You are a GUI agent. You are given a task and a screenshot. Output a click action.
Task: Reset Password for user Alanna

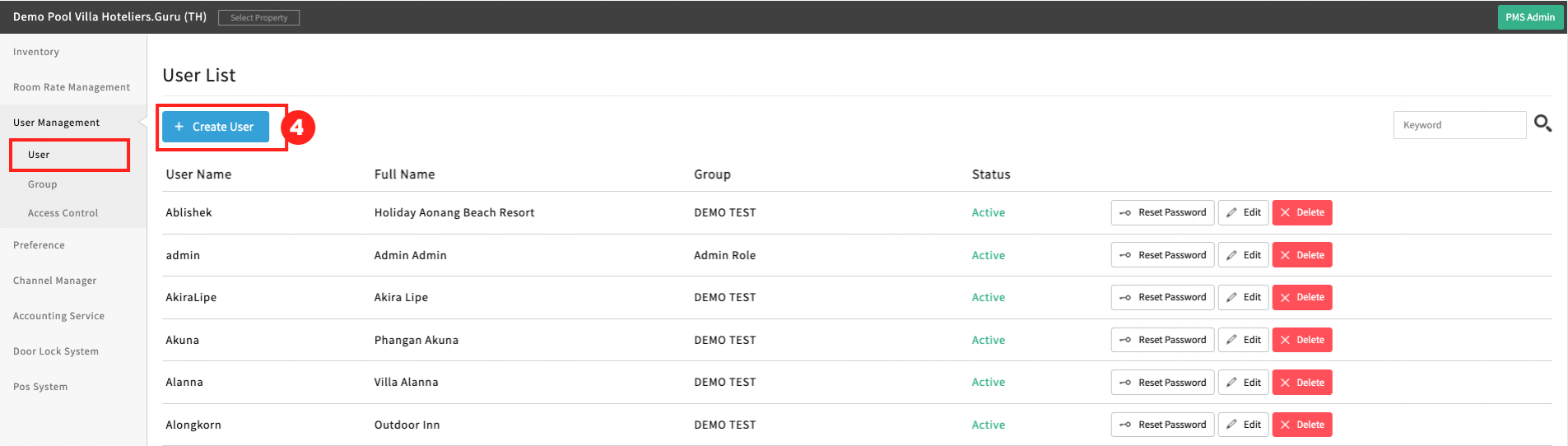[1162, 383]
